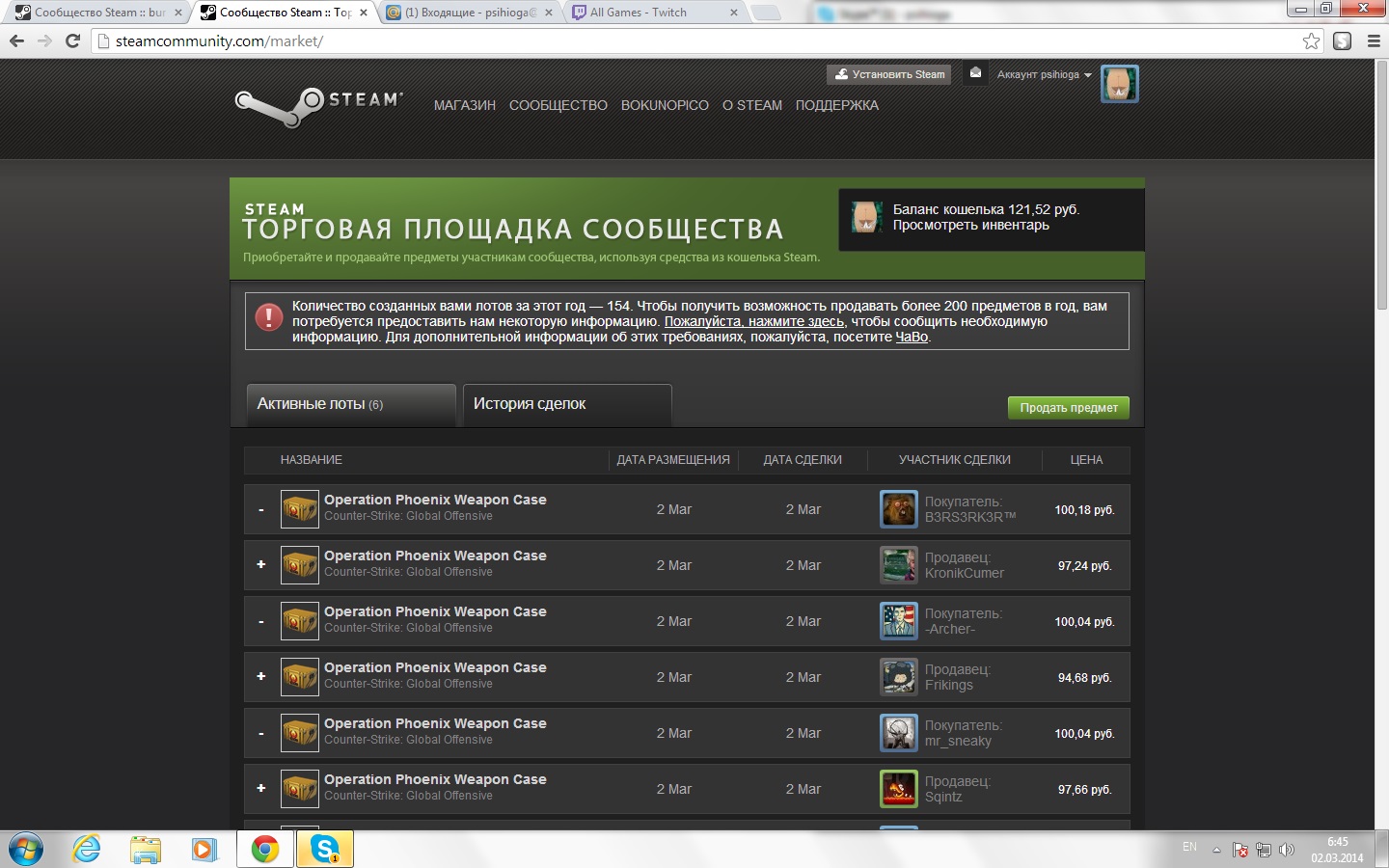
Task: Open the МАГАЗИН store menu
Action: 465,105
